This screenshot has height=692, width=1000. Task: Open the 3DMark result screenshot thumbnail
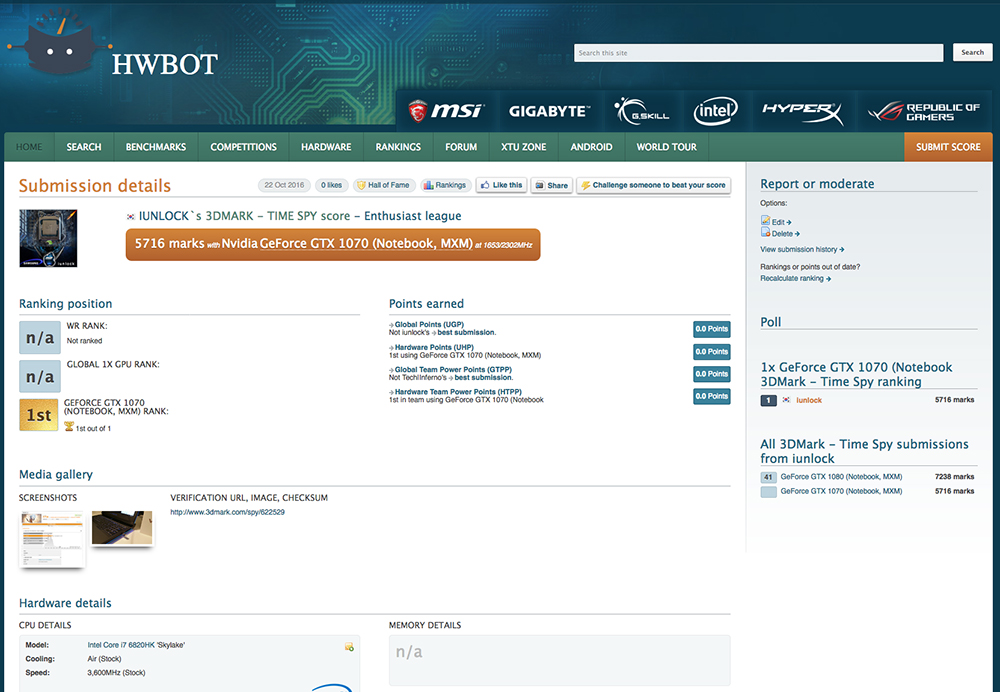52,539
